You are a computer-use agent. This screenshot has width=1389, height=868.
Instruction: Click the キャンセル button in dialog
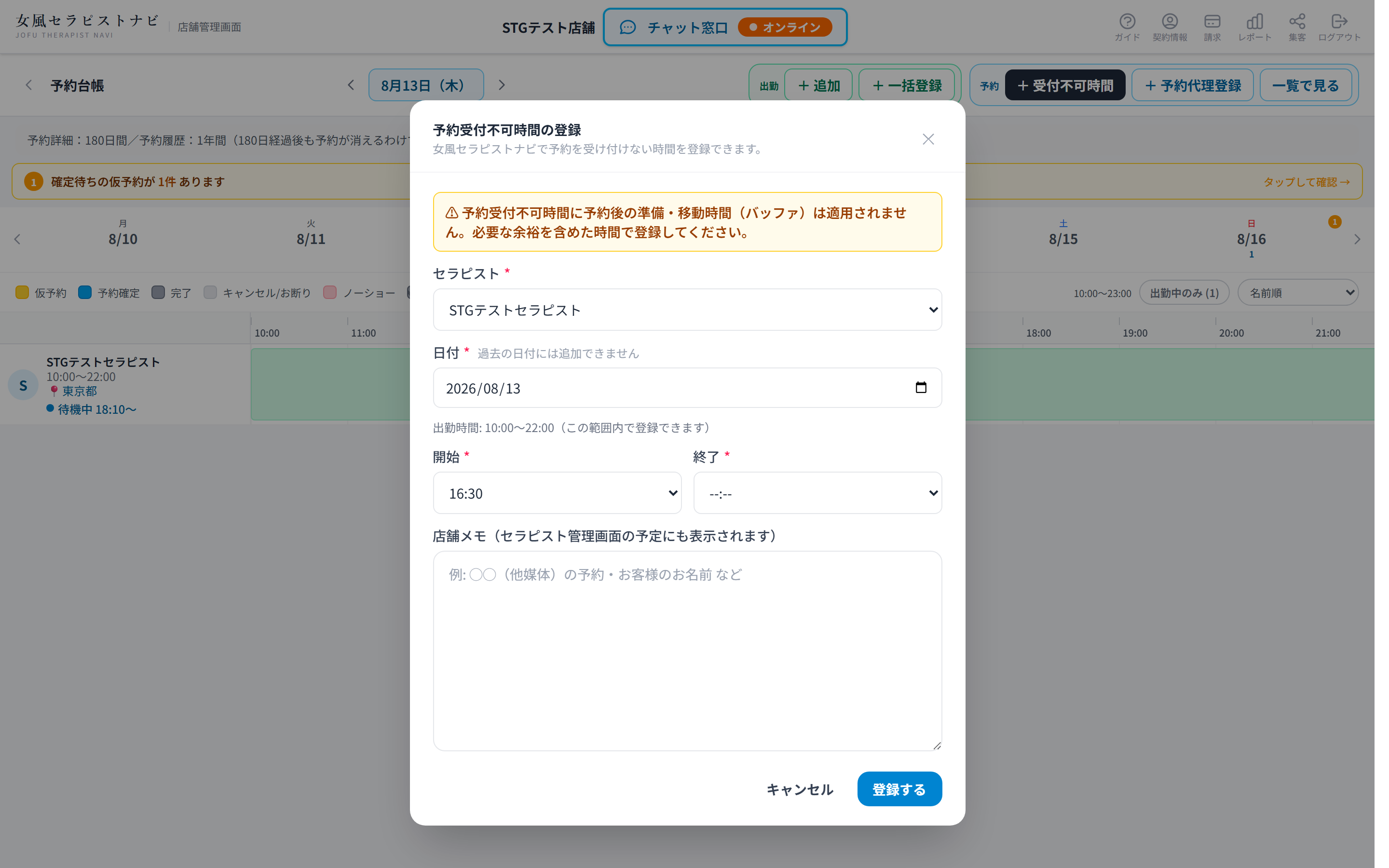(800, 789)
